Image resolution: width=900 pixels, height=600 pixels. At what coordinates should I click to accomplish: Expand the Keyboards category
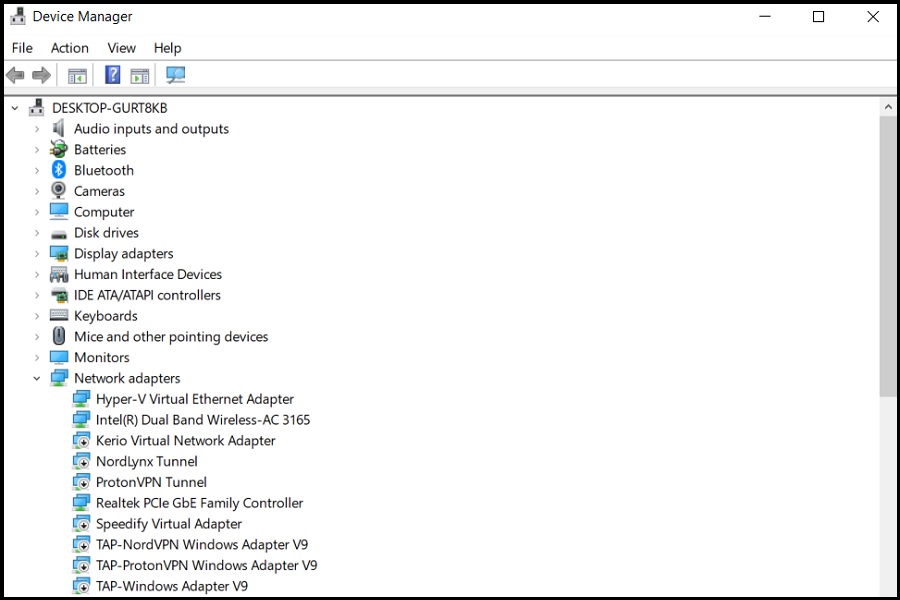[x=38, y=315]
